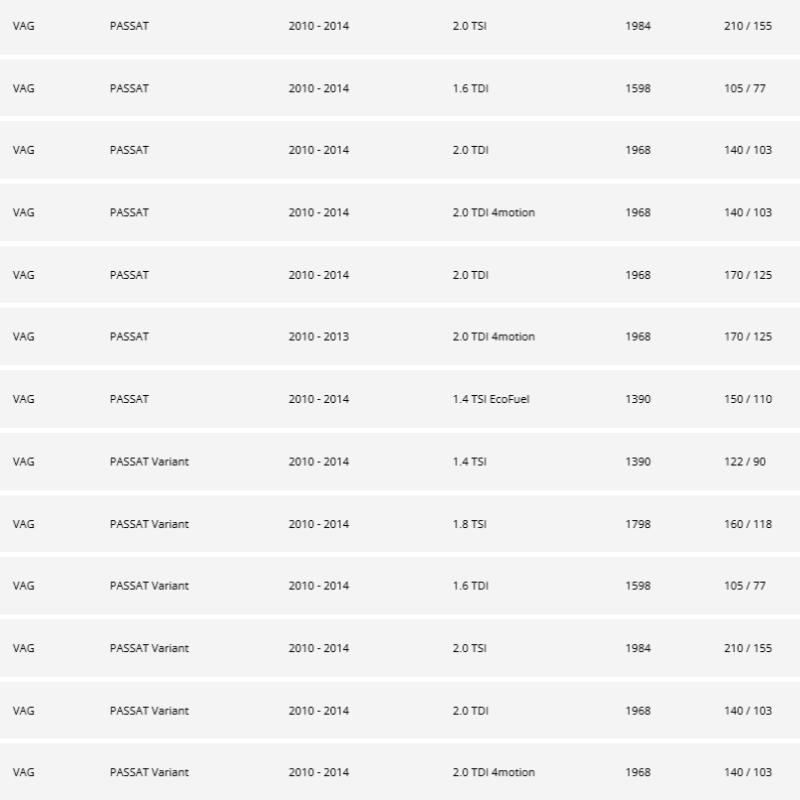
Task: Select the PASSAT Variant 1.4 TSI row
Action: pyautogui.click(x=400, y=462)
